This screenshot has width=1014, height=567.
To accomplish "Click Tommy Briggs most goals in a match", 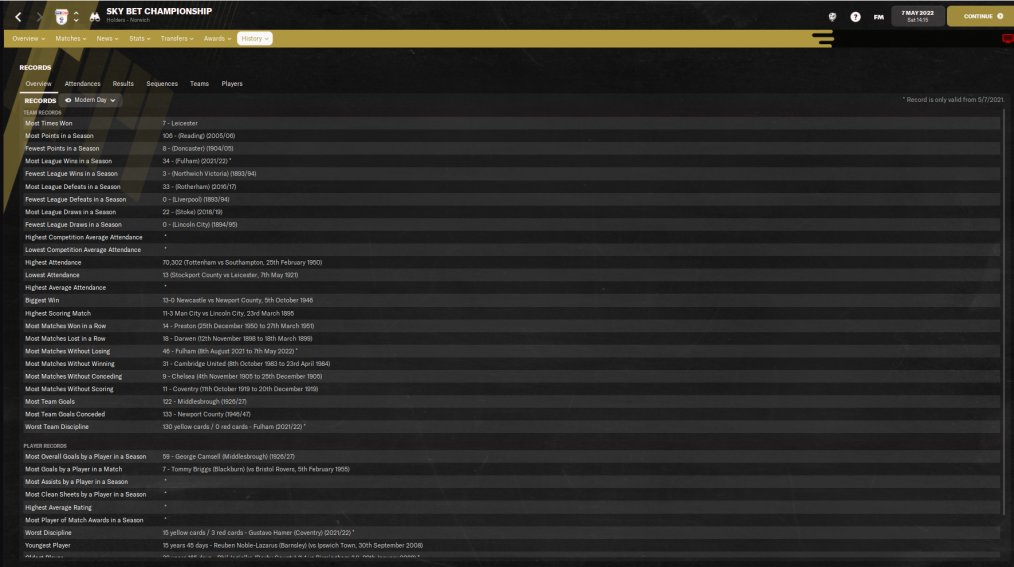I will [256, 470].
